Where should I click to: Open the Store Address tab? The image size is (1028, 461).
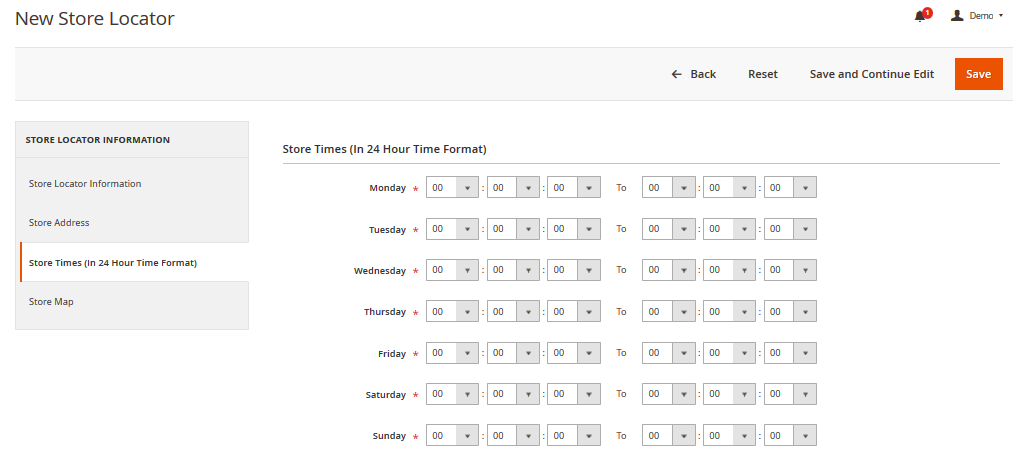pyautogui.click(x=59, y=223)
